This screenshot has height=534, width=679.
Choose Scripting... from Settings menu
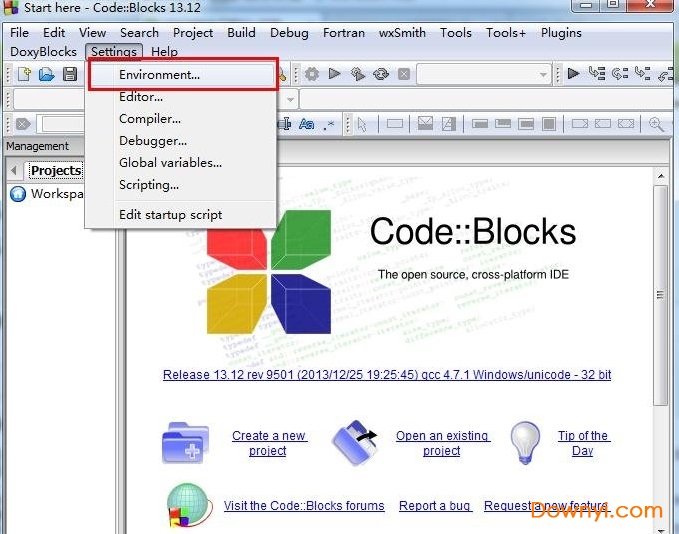[182, 185]
